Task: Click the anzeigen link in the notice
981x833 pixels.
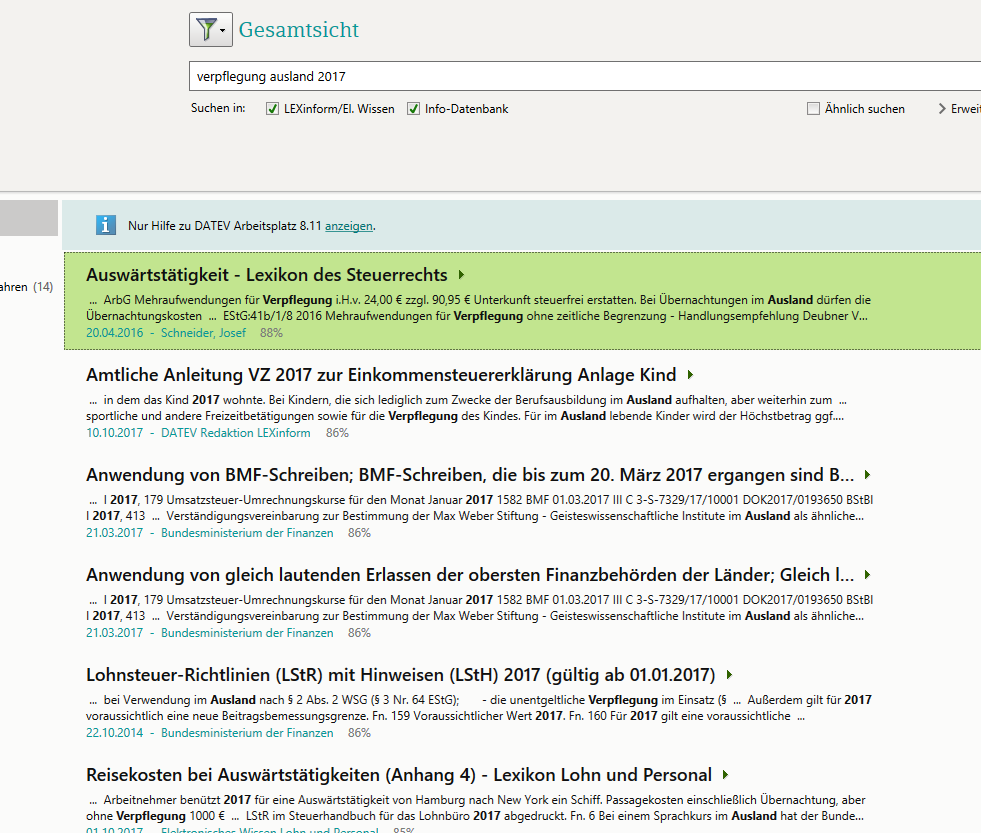Action: coord(348,226)
